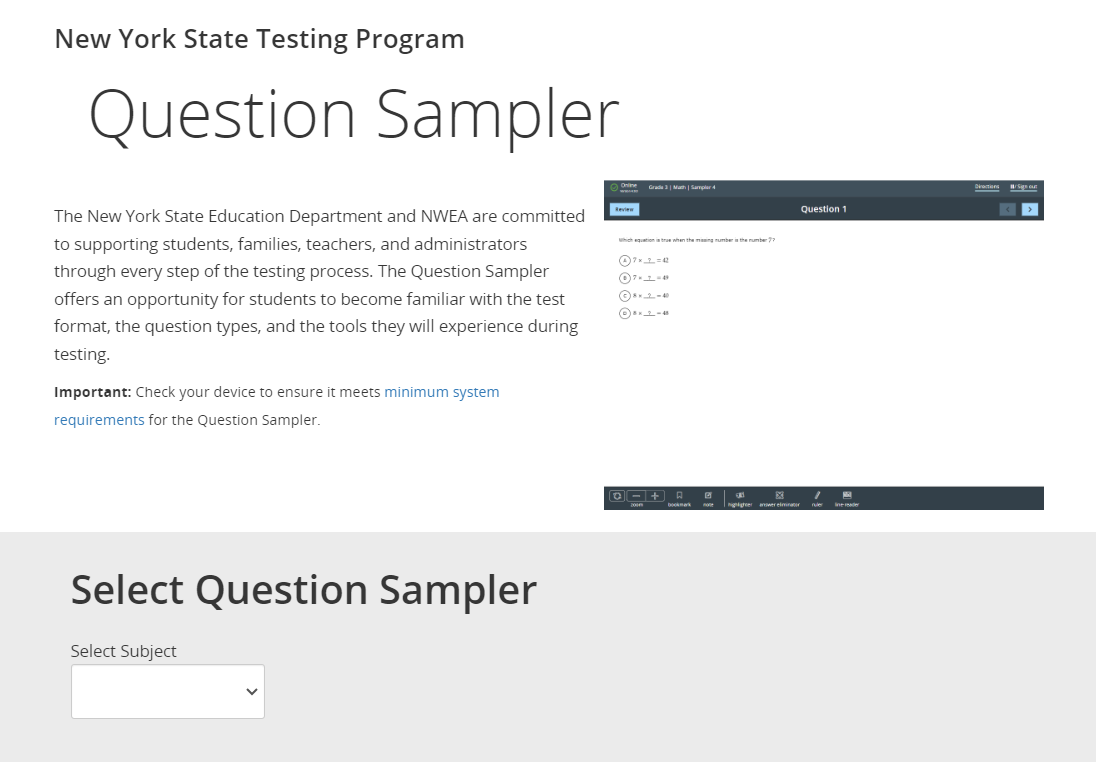Click the Directions link in header
Screen dimensions: 1096x762
(987, 187)
